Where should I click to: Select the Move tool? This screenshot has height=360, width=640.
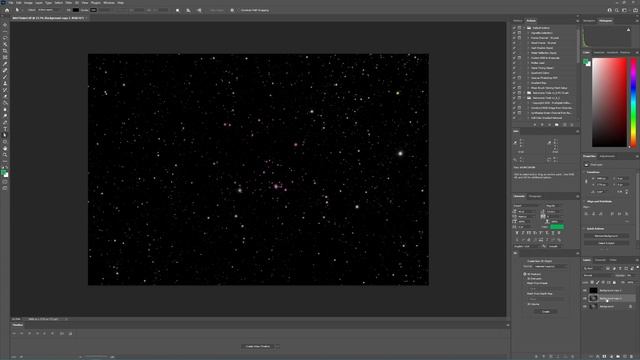(5, 25)
